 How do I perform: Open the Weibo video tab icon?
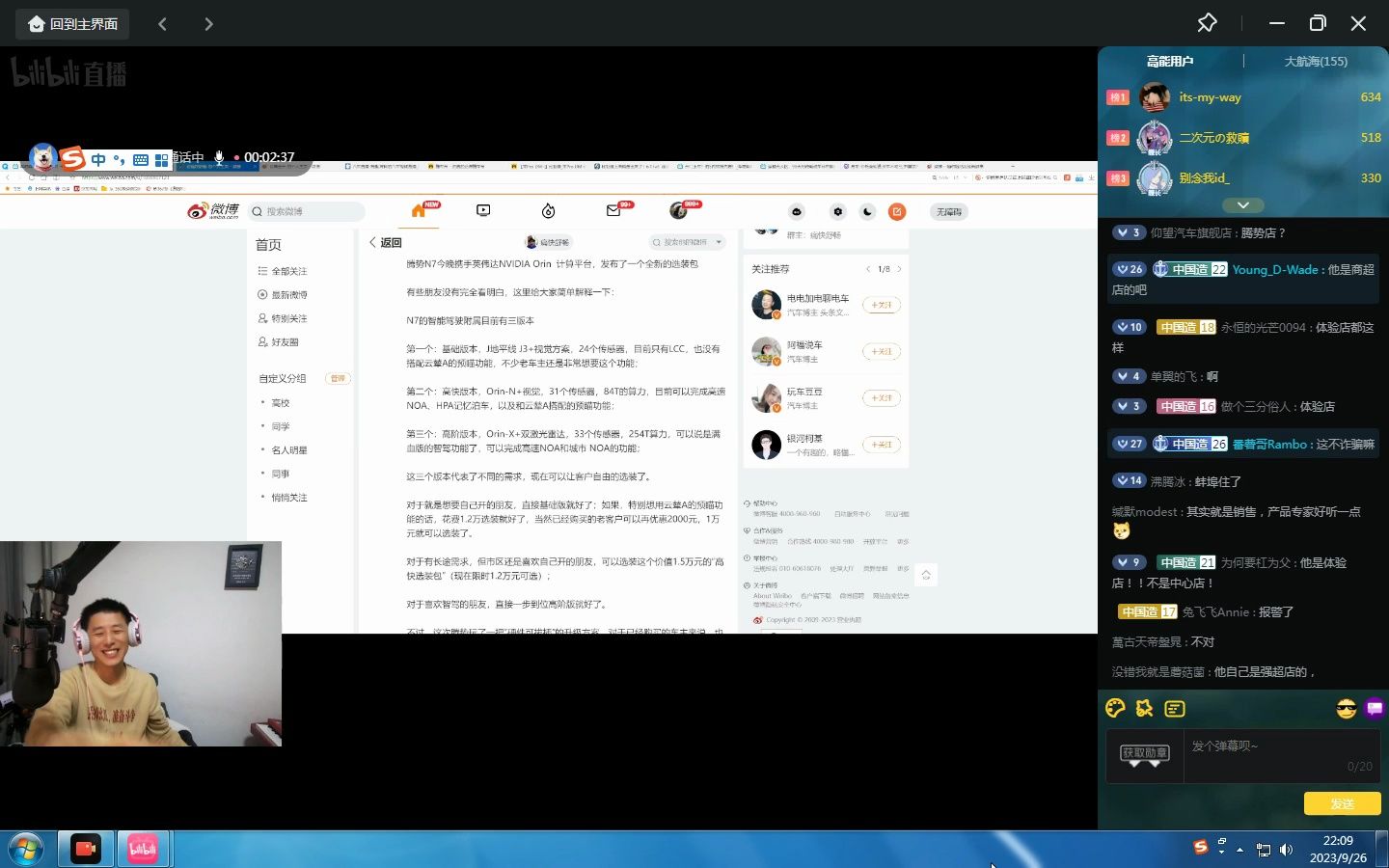tap(483, 210)
